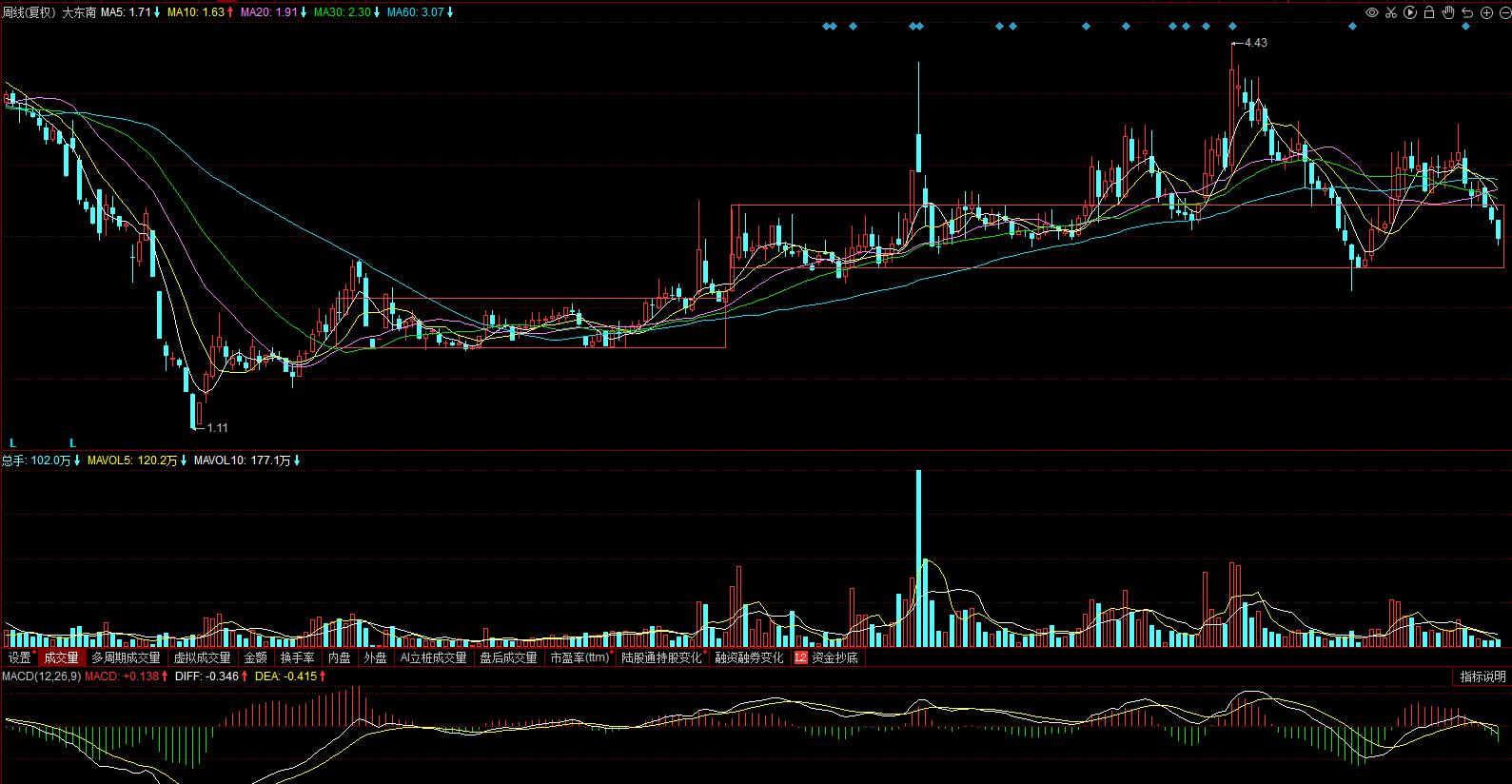Image resolution: width=1512 pixels, height=784 pixels.
Task: Toggle the unlock padlock icon
Action: click(1430, 12)
